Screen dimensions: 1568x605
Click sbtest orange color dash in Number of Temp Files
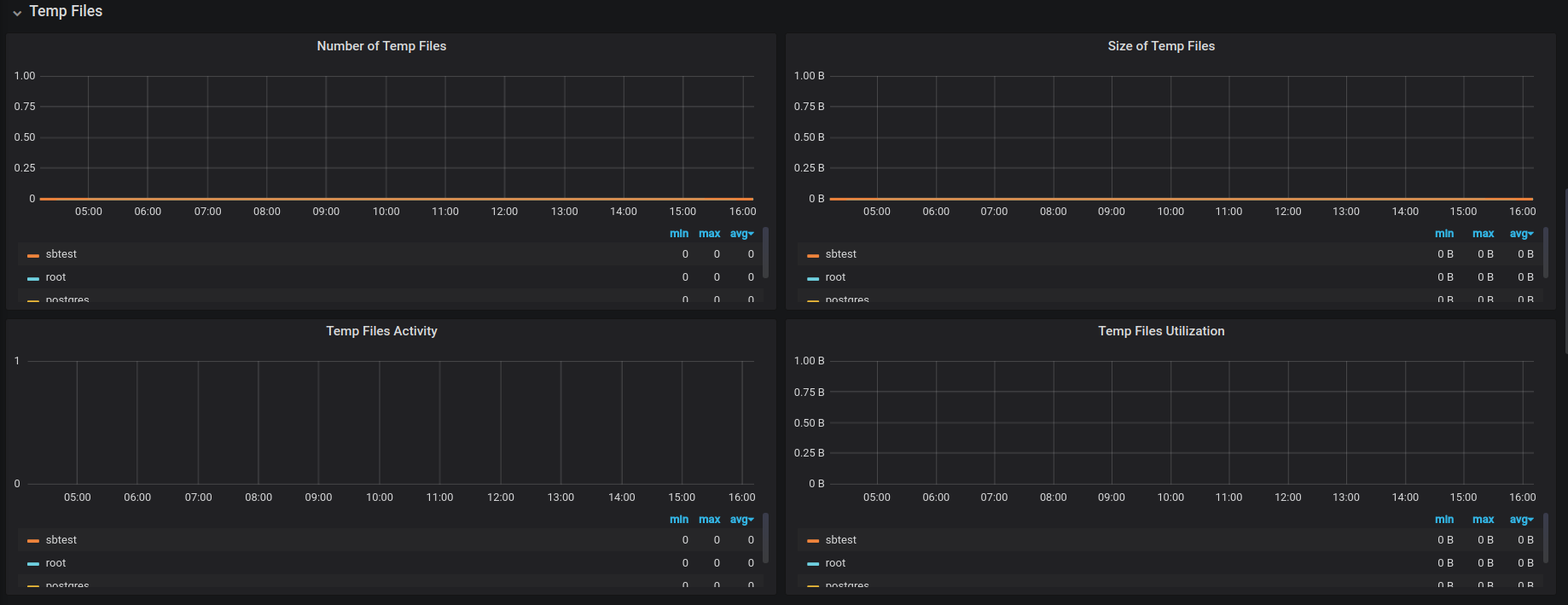click(x=33, y=255)
